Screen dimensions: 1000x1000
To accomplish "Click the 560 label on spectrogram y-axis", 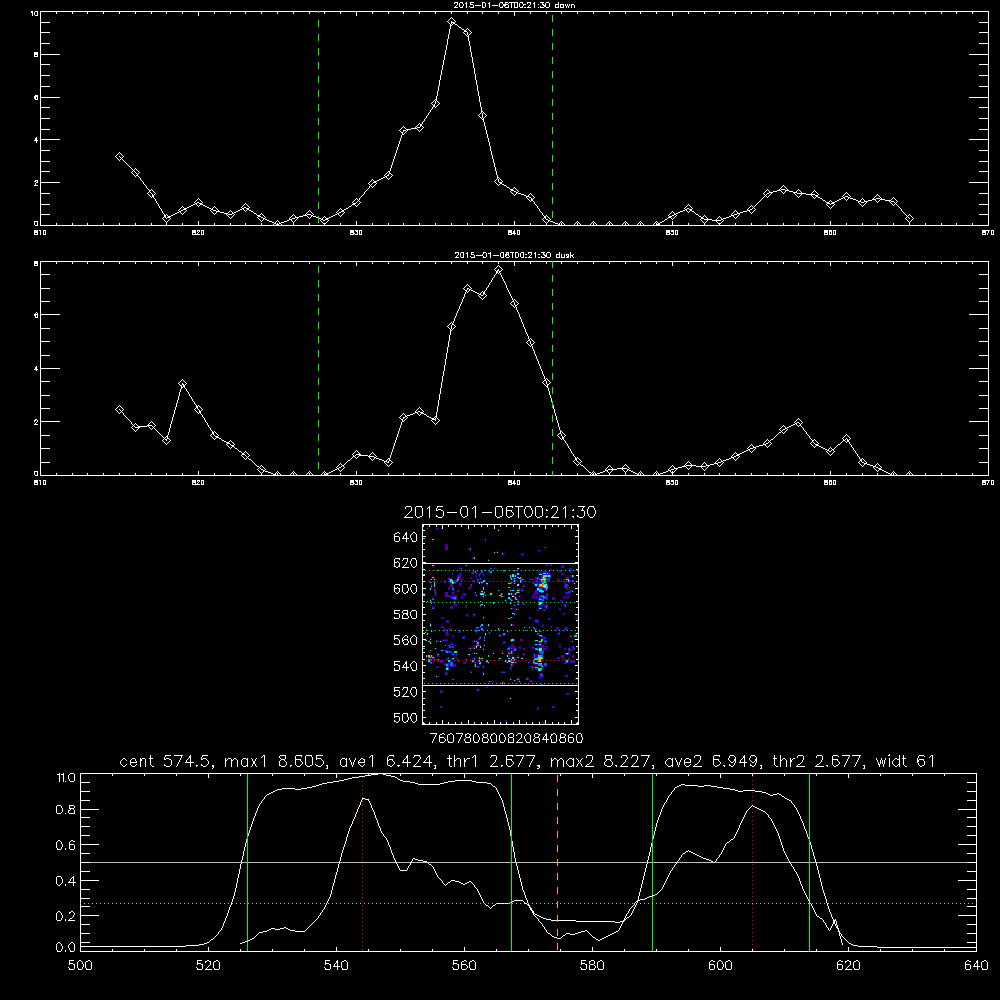I will (x=406, y=640).
